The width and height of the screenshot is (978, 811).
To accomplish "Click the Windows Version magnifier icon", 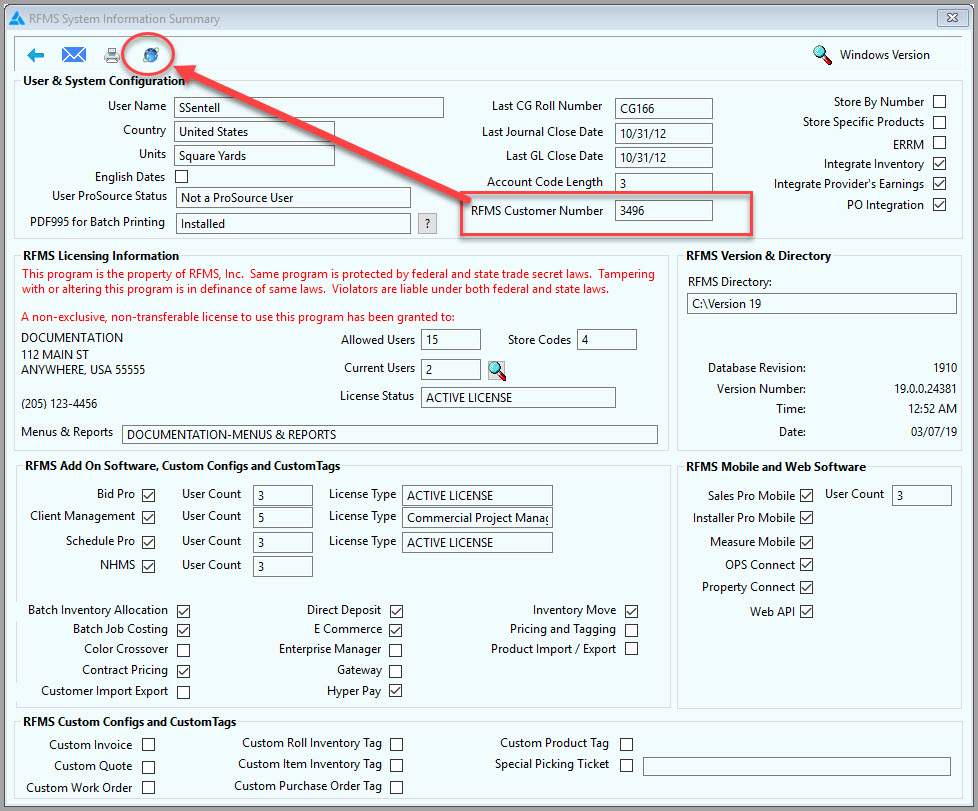I will pos(822,55).
